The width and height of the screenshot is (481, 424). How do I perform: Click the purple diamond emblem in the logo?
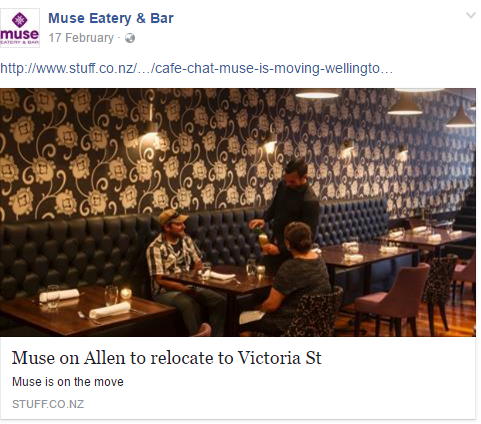(20, 20)
